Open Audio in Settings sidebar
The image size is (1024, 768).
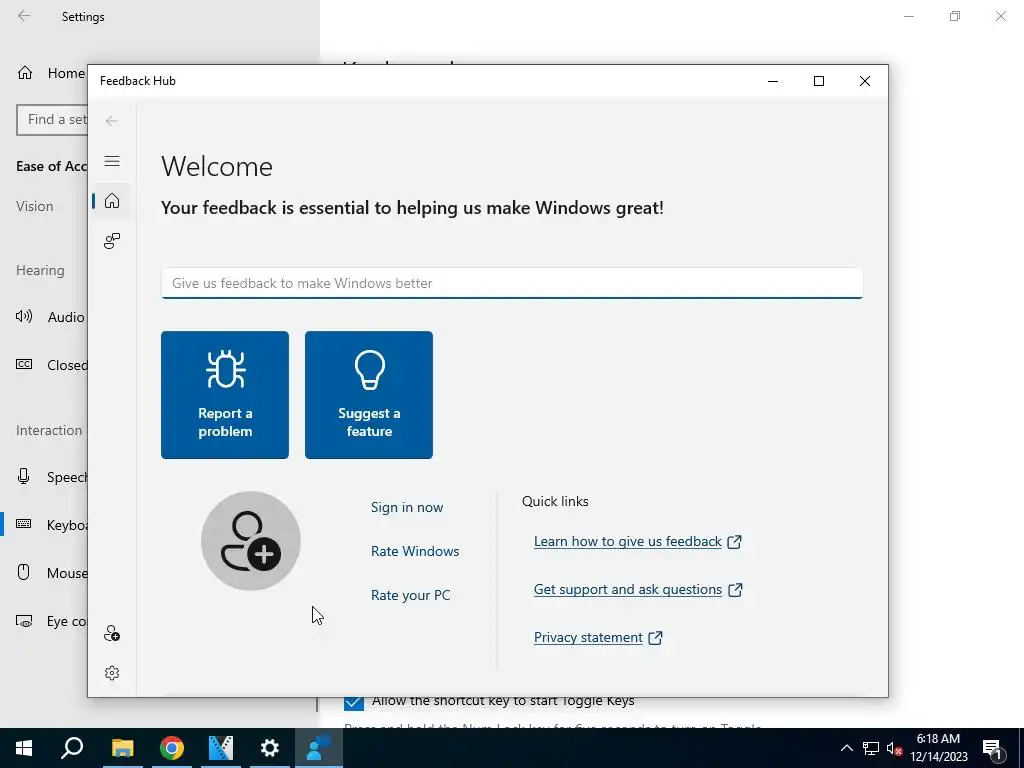[51, 317]
